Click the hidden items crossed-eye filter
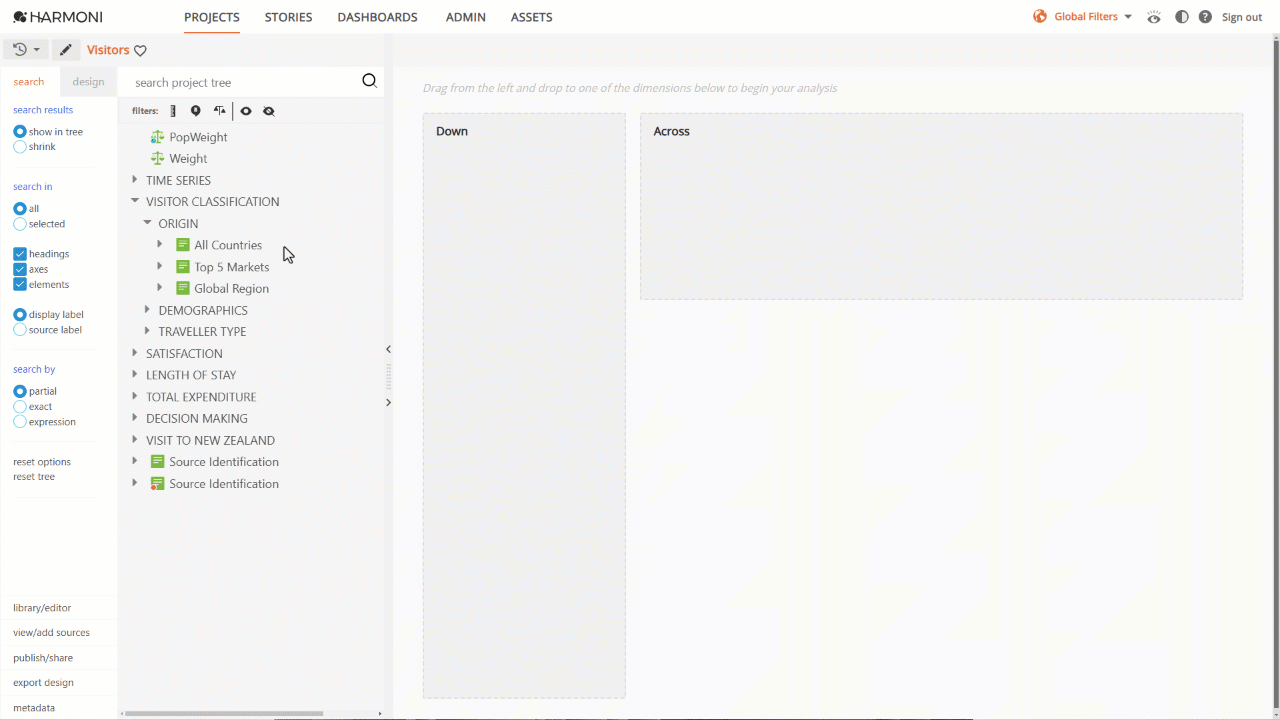 pos(268,111)
